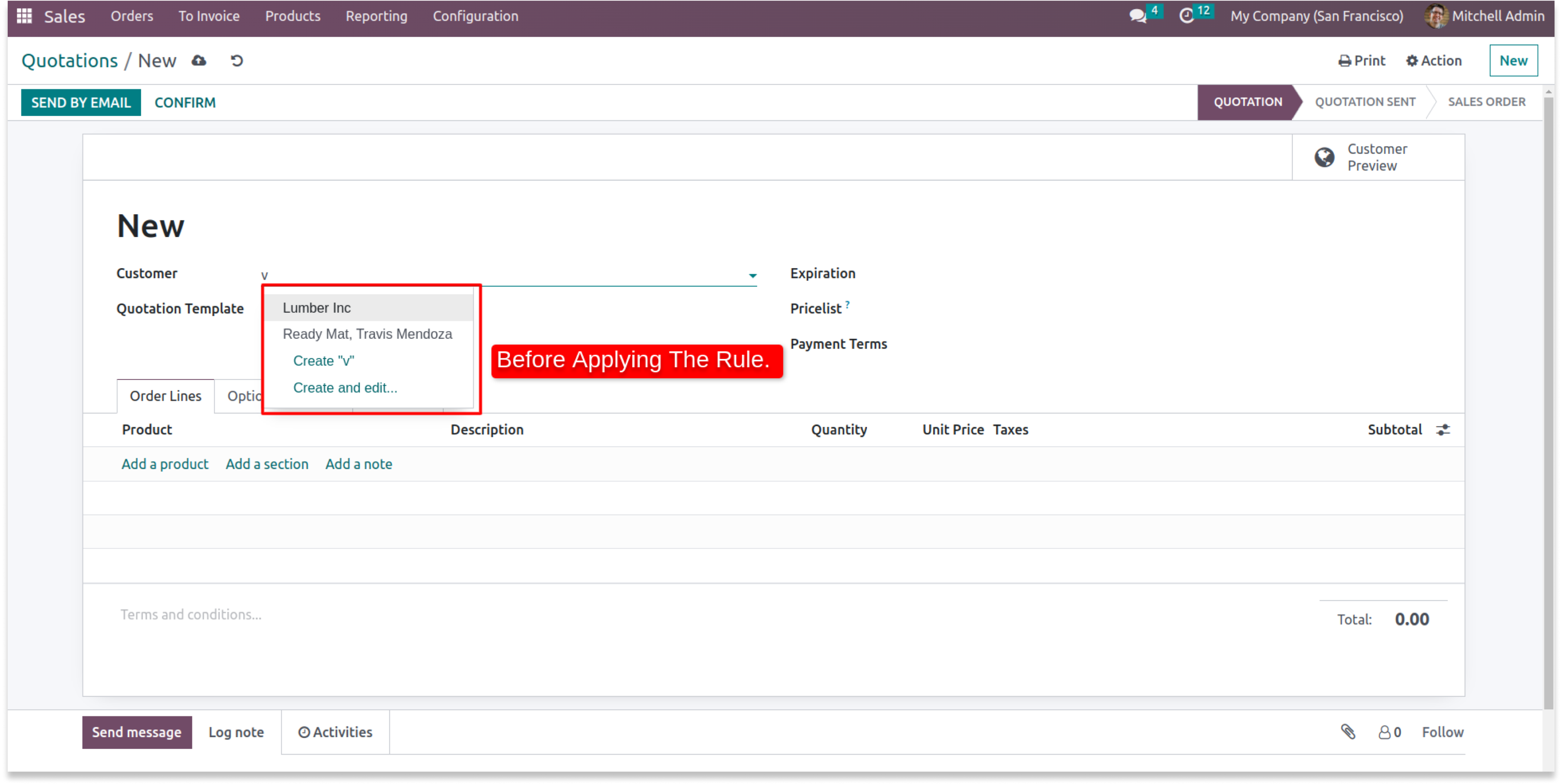Open the optional columns settings icon

pos(1443,430)
